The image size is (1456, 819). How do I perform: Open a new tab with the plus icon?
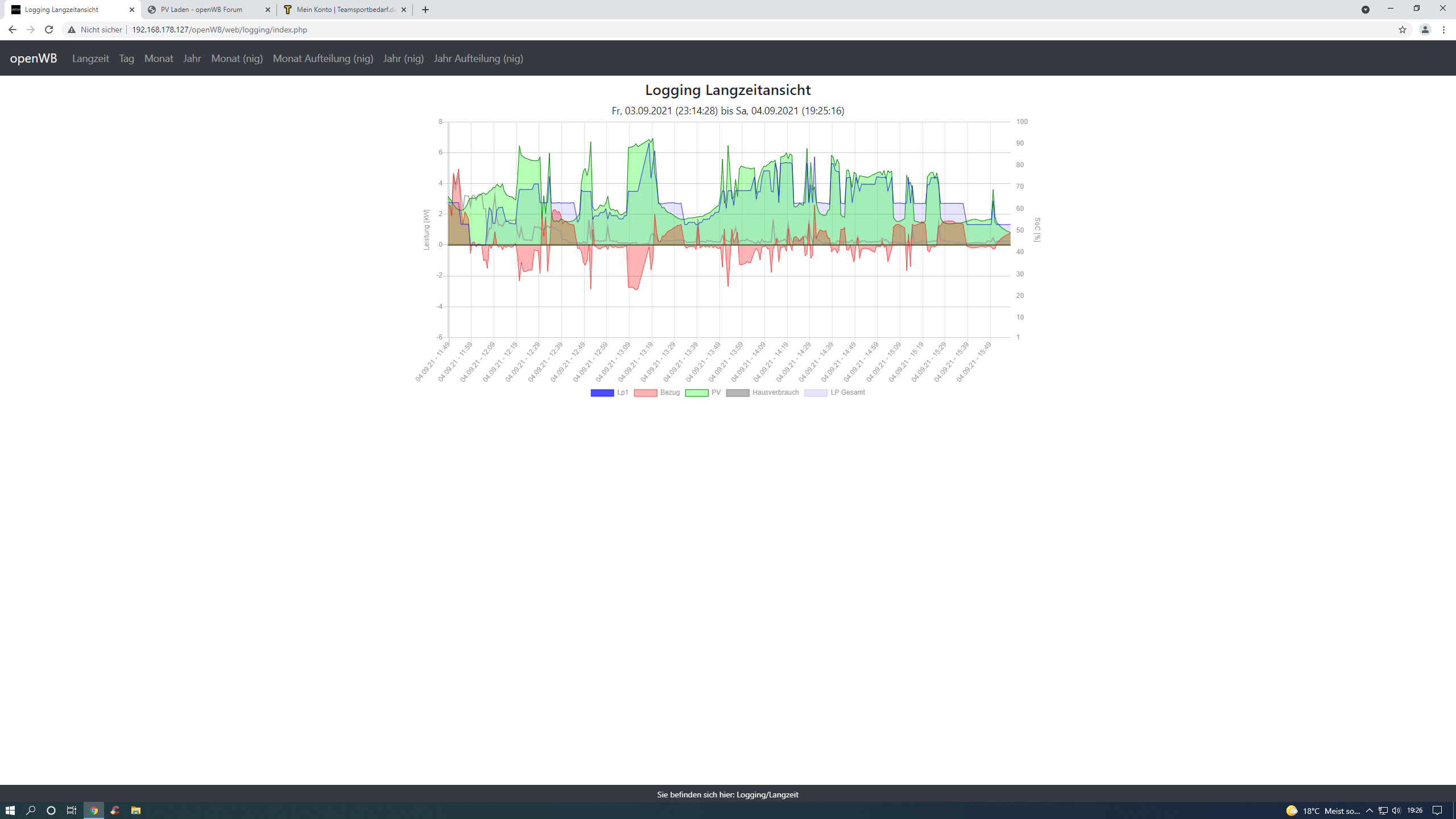click(425, 10)
